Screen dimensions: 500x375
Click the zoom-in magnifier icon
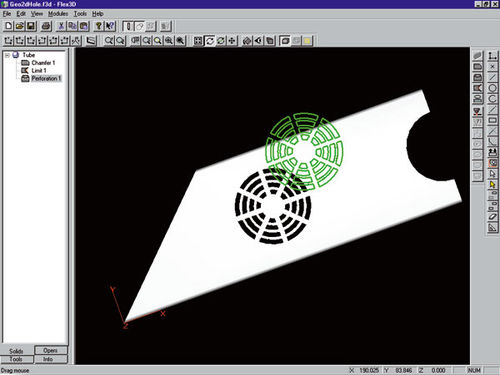(169, 41)
